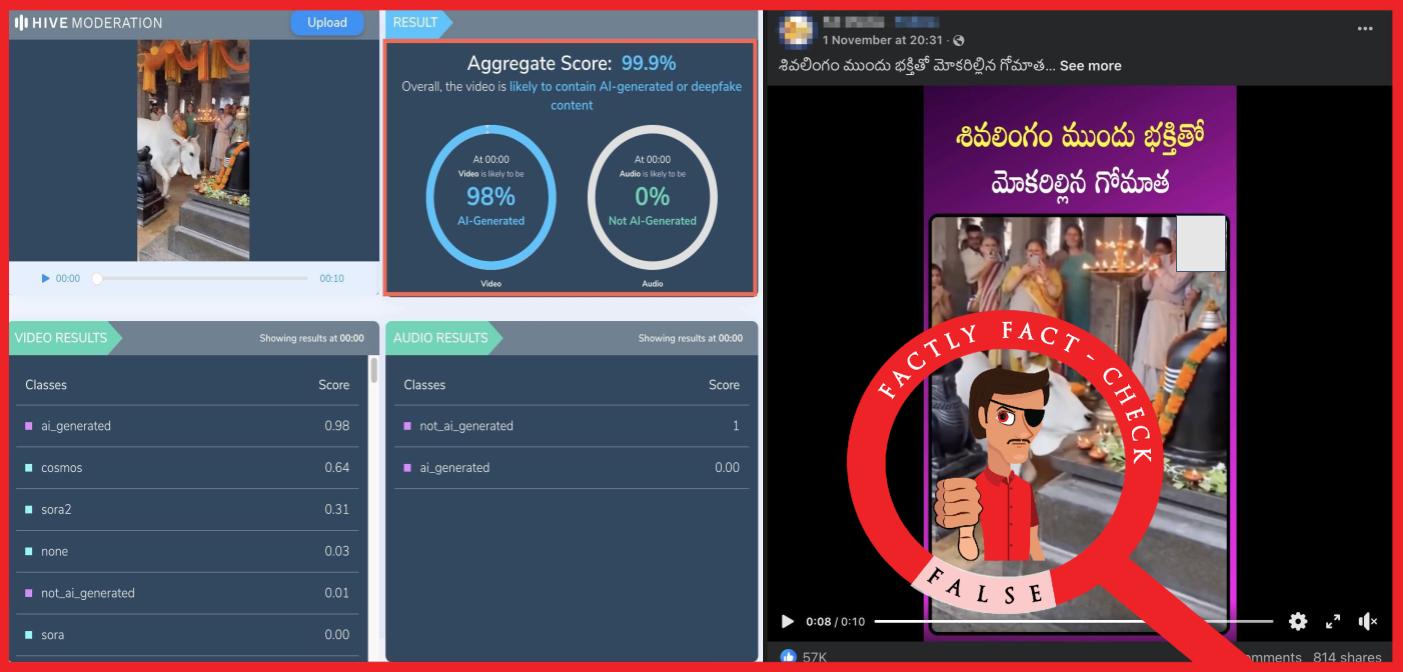Open Facebook video settings gear
This screenshot has width=1403, height=672.
[x=1298, y=621]
